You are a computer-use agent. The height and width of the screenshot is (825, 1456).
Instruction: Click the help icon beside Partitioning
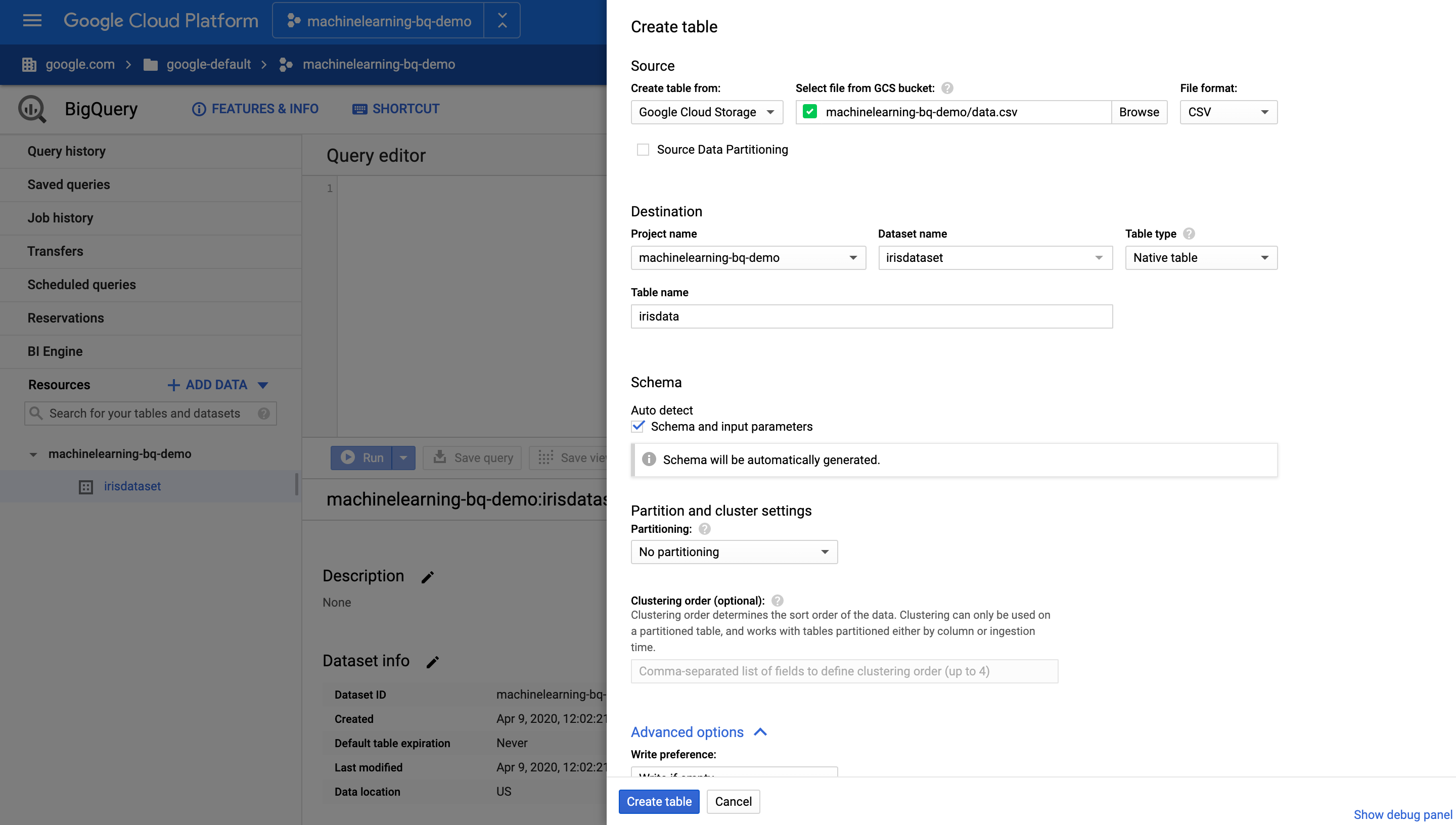(704, 529)
